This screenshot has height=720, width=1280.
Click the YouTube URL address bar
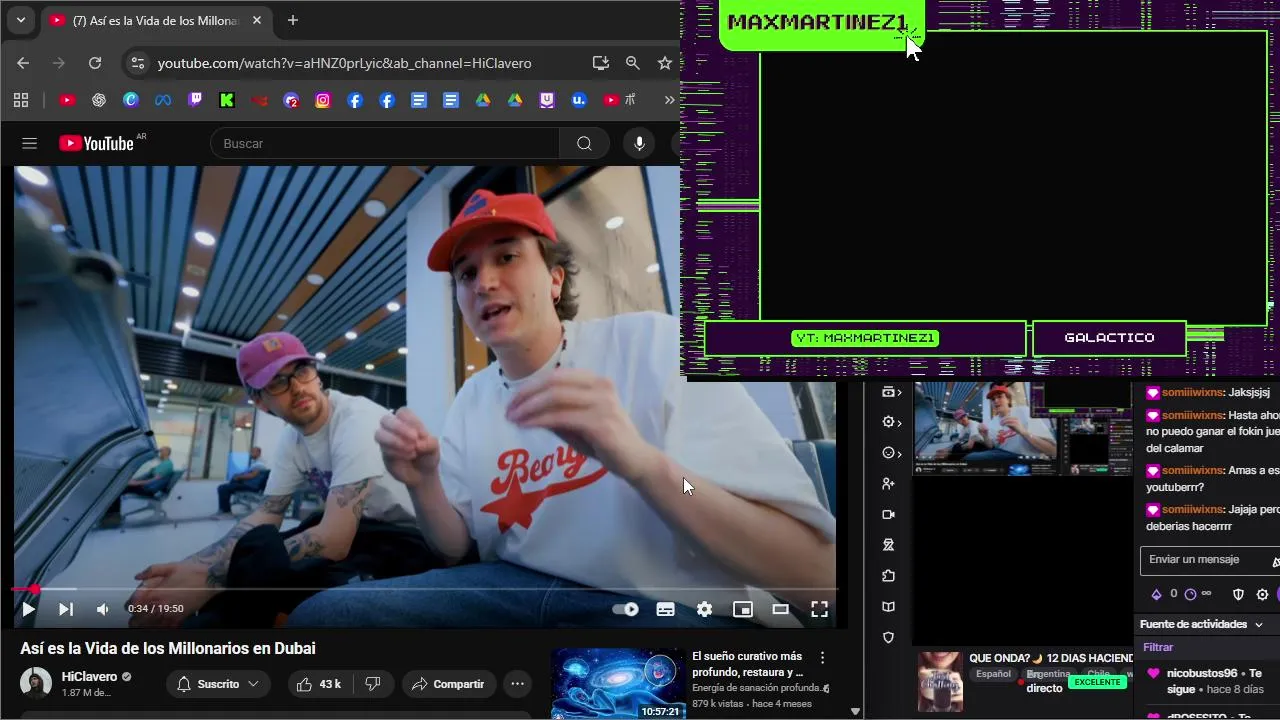pyautogui.click(x=345, y=63)
